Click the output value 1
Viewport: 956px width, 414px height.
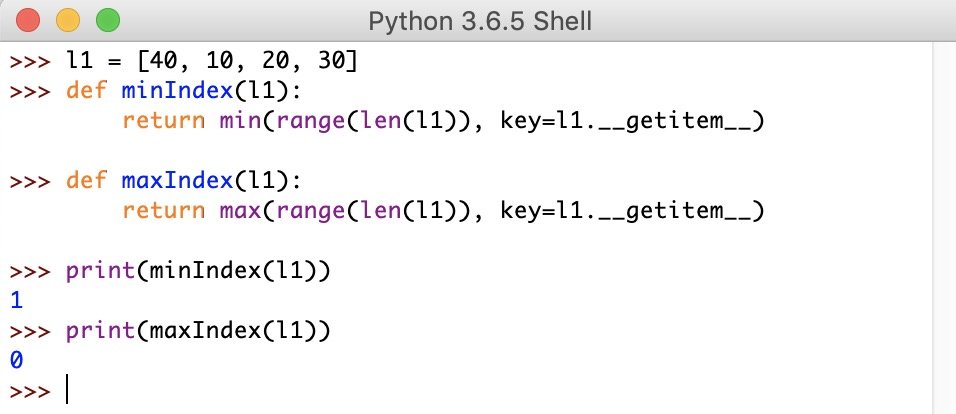[x=16, y=301]
